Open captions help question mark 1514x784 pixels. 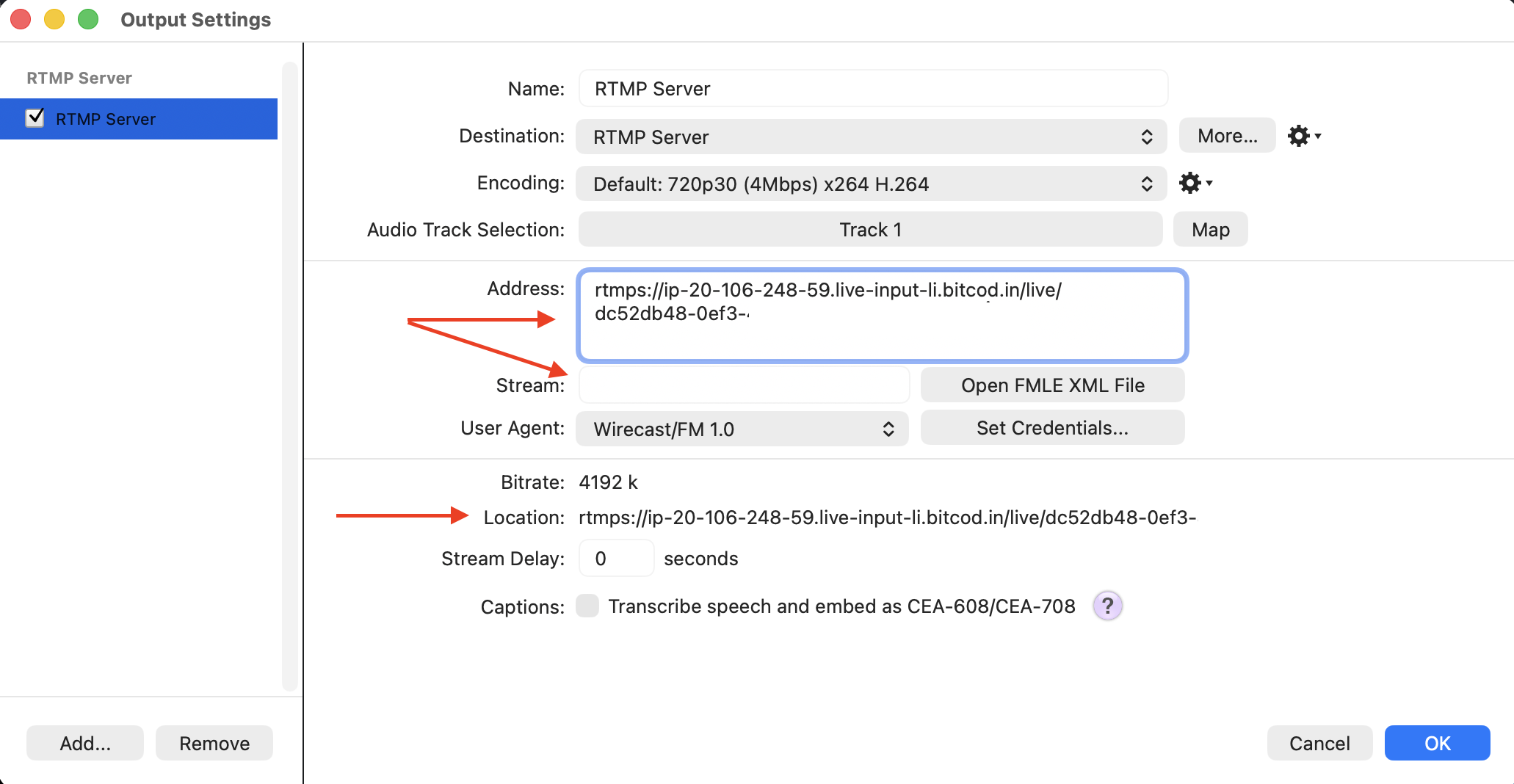(x=1107, y=606)
